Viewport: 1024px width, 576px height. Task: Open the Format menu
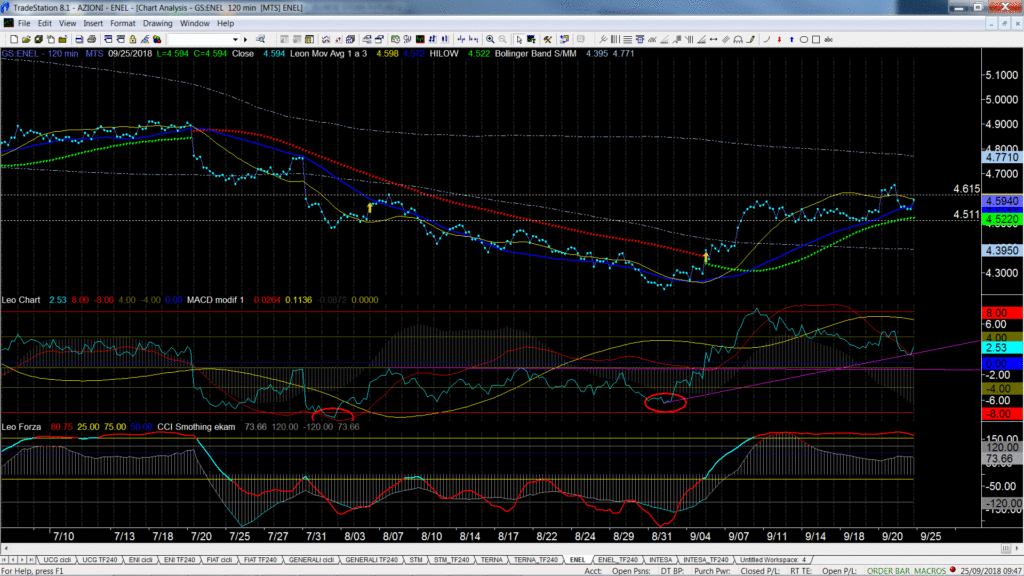[x=123, y=24]
